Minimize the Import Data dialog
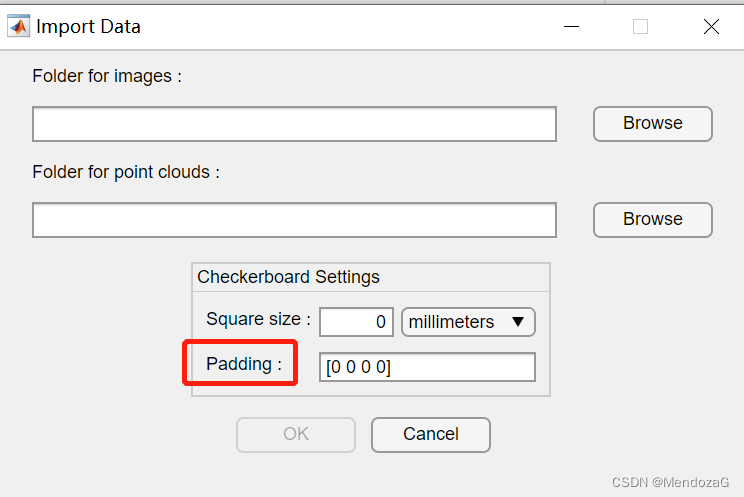The height and width of the screenshot is (497, 744). coord(571,27)
